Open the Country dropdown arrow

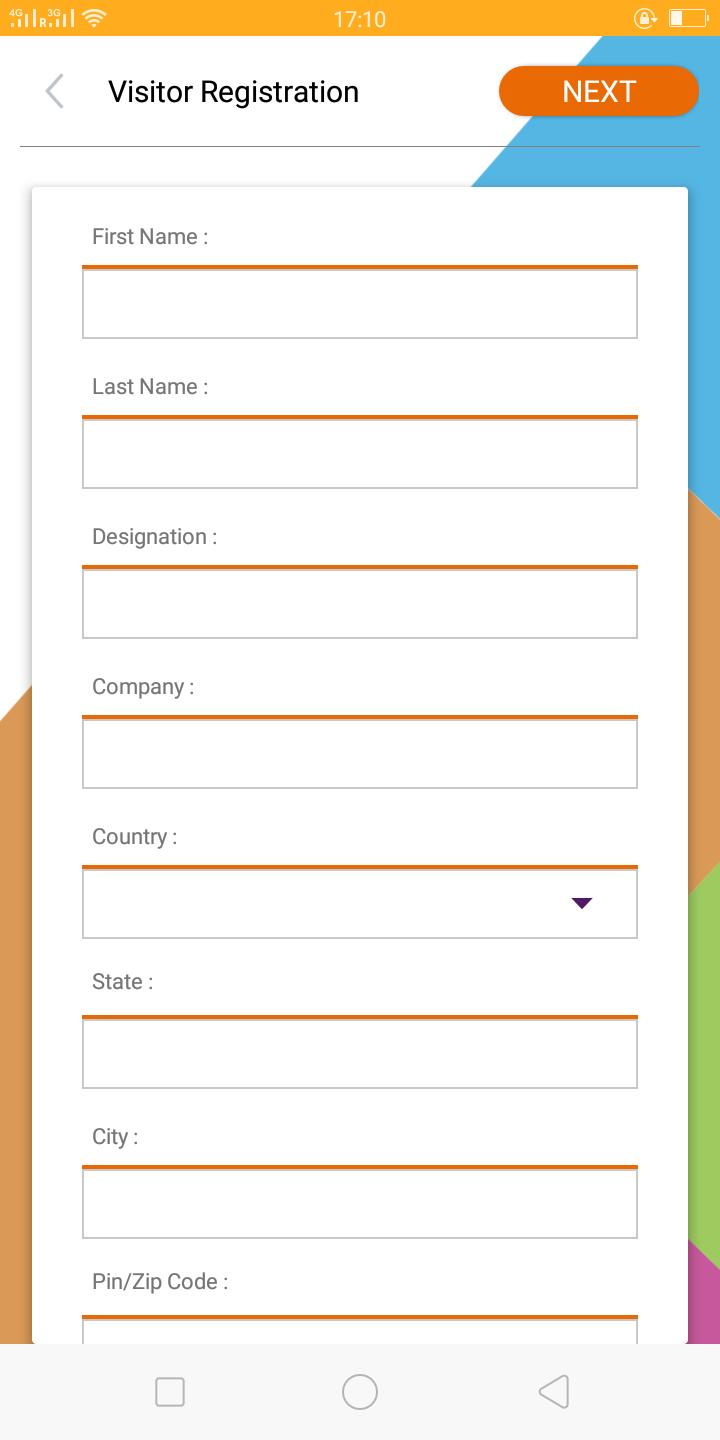pyautogui.click(x=582, y=903)
